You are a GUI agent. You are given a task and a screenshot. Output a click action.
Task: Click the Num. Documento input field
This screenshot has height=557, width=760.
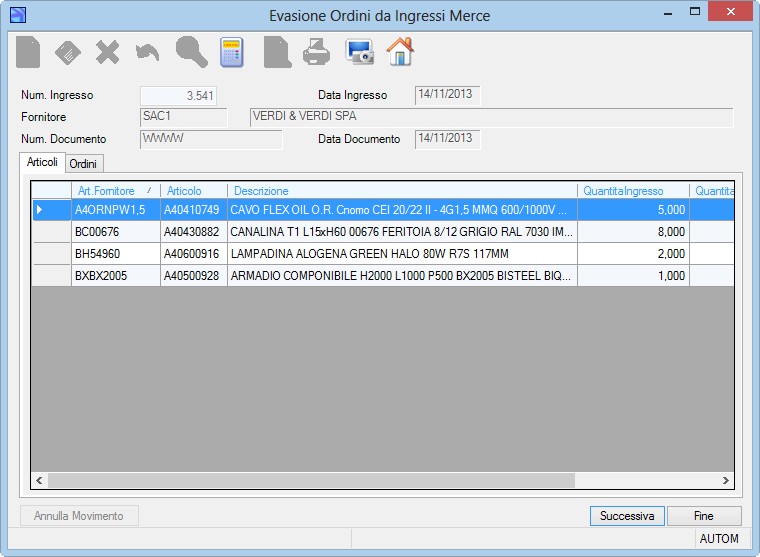[x=211, y=139]
